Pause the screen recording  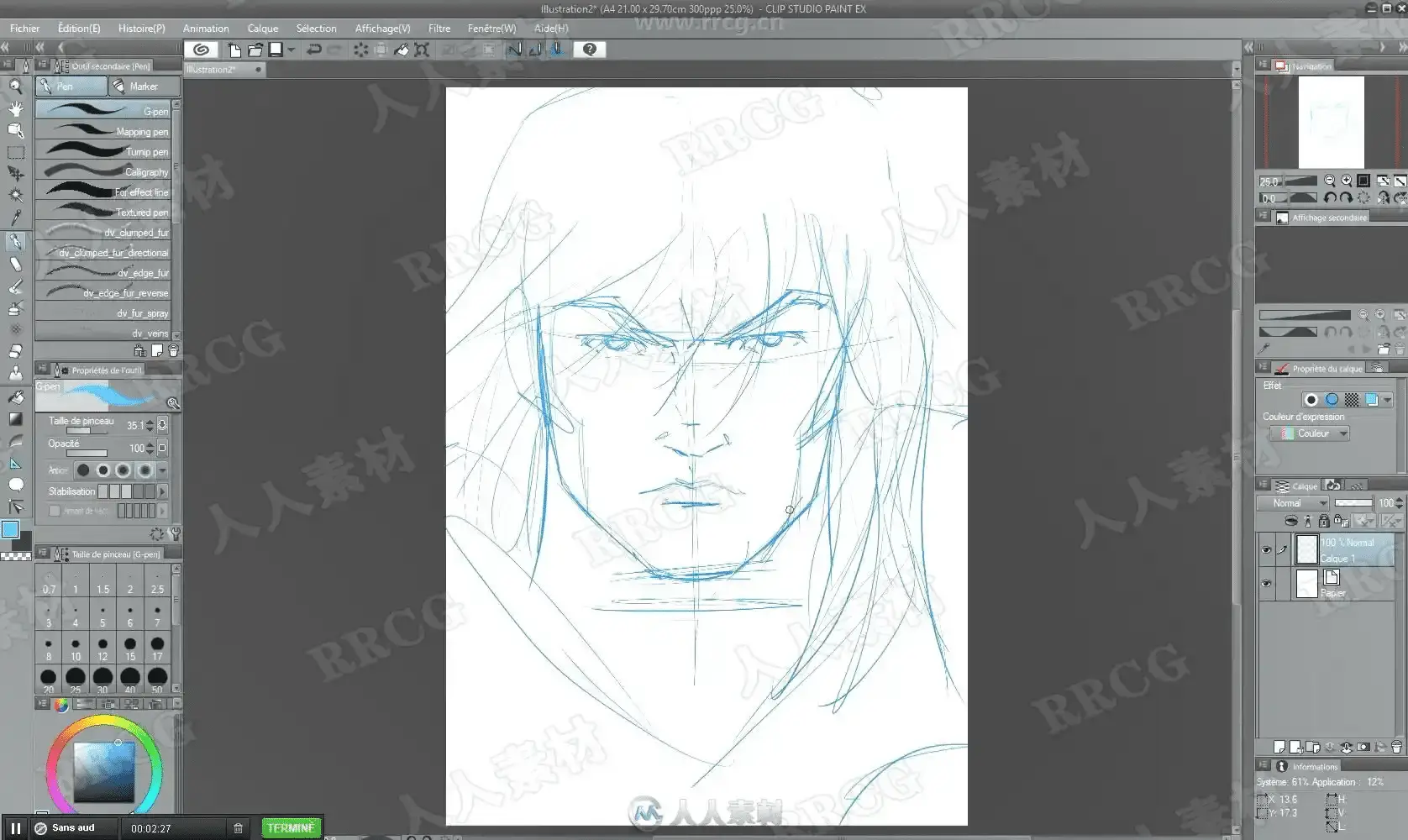(15, 828)
